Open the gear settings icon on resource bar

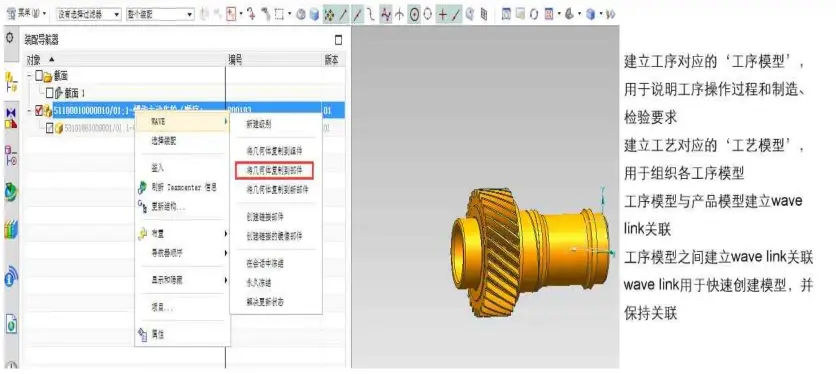(x=9, y=38)
